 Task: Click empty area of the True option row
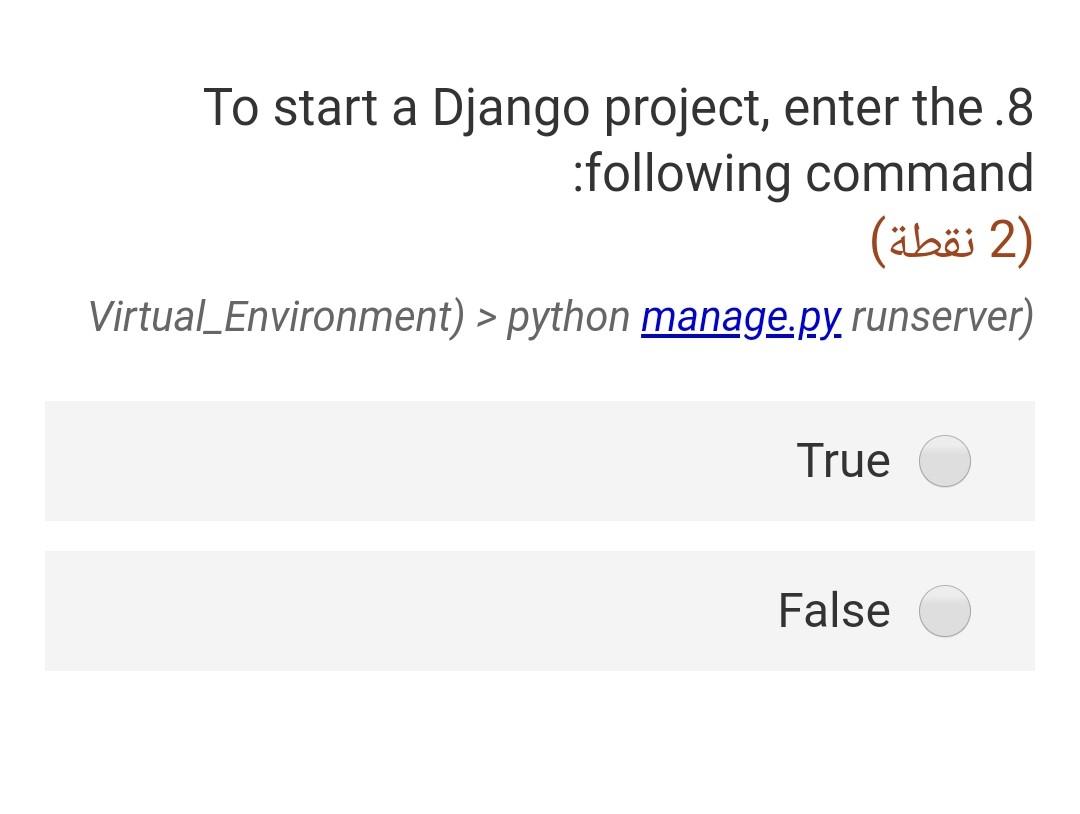click(x=413, y=461)
